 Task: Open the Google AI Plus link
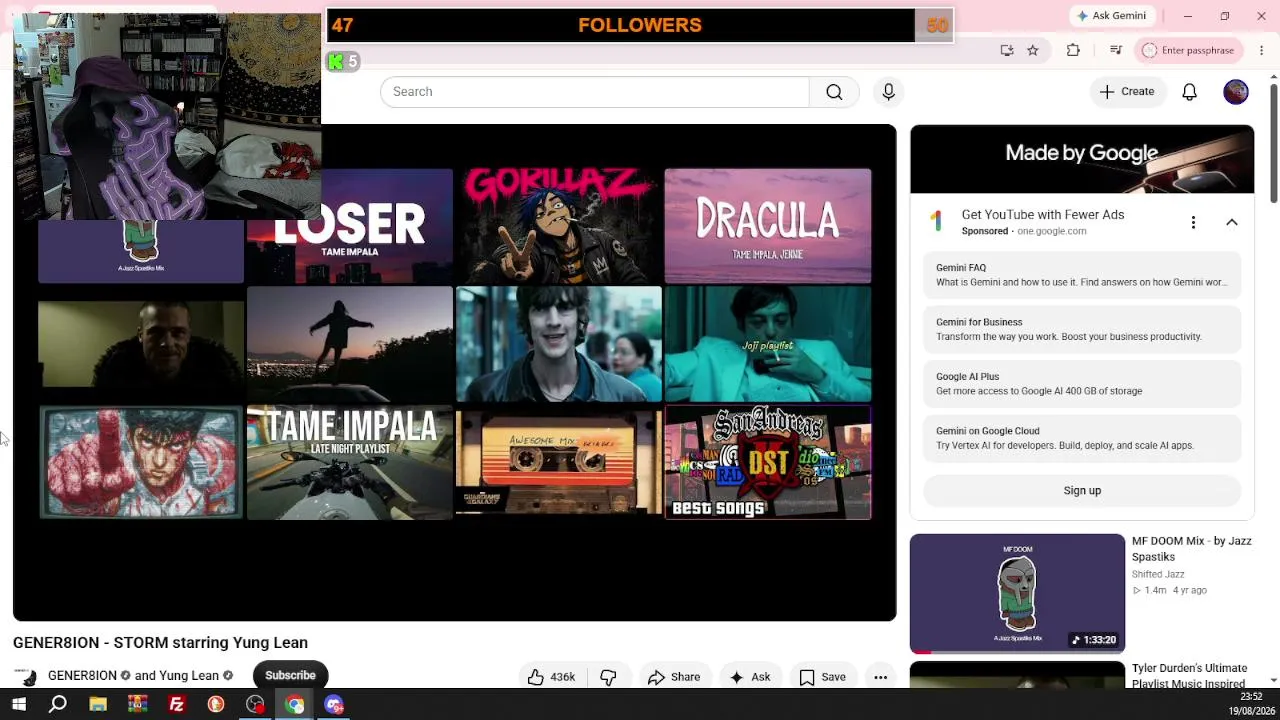1082,384
